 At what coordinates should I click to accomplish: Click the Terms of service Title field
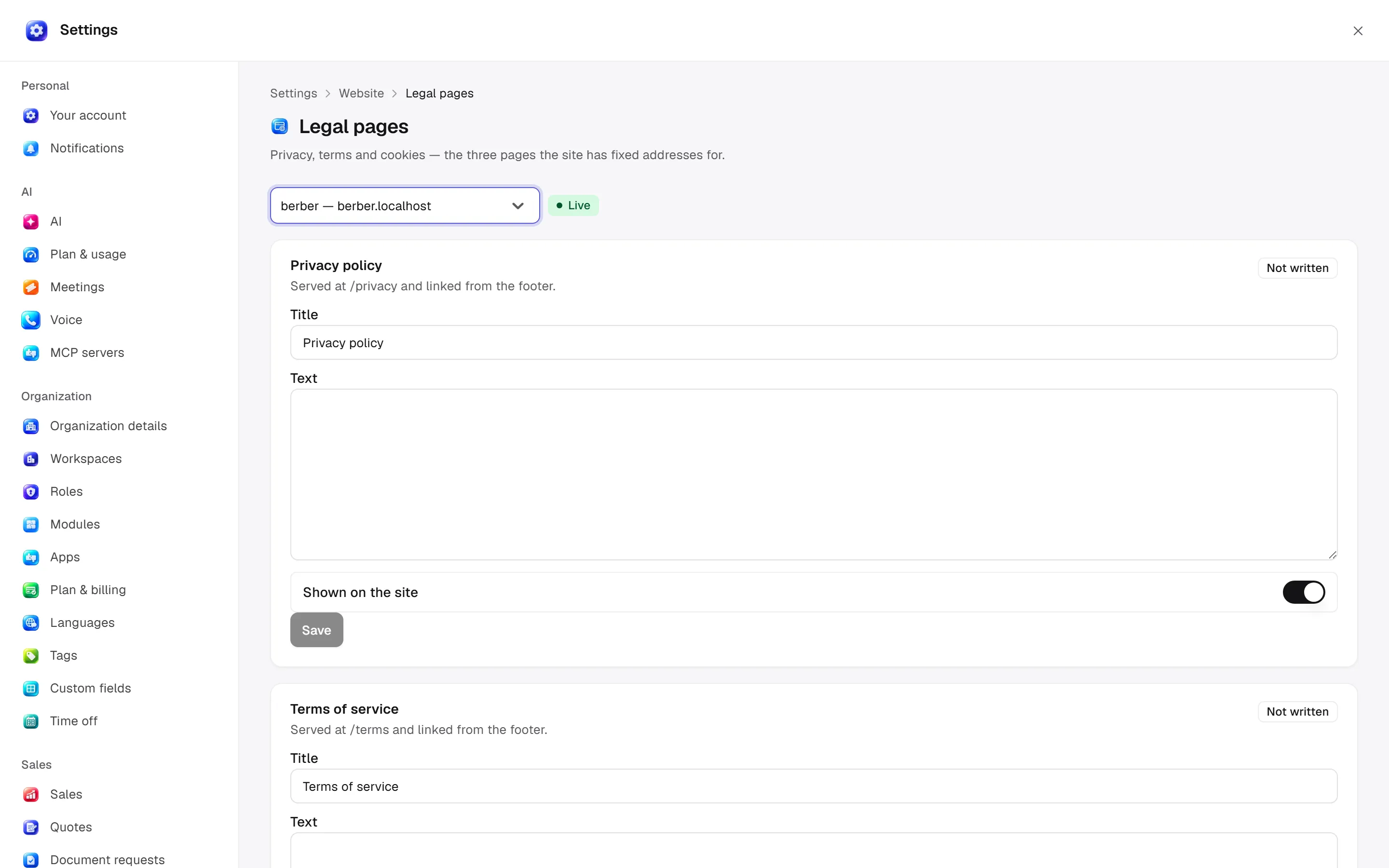pos(813,786)
